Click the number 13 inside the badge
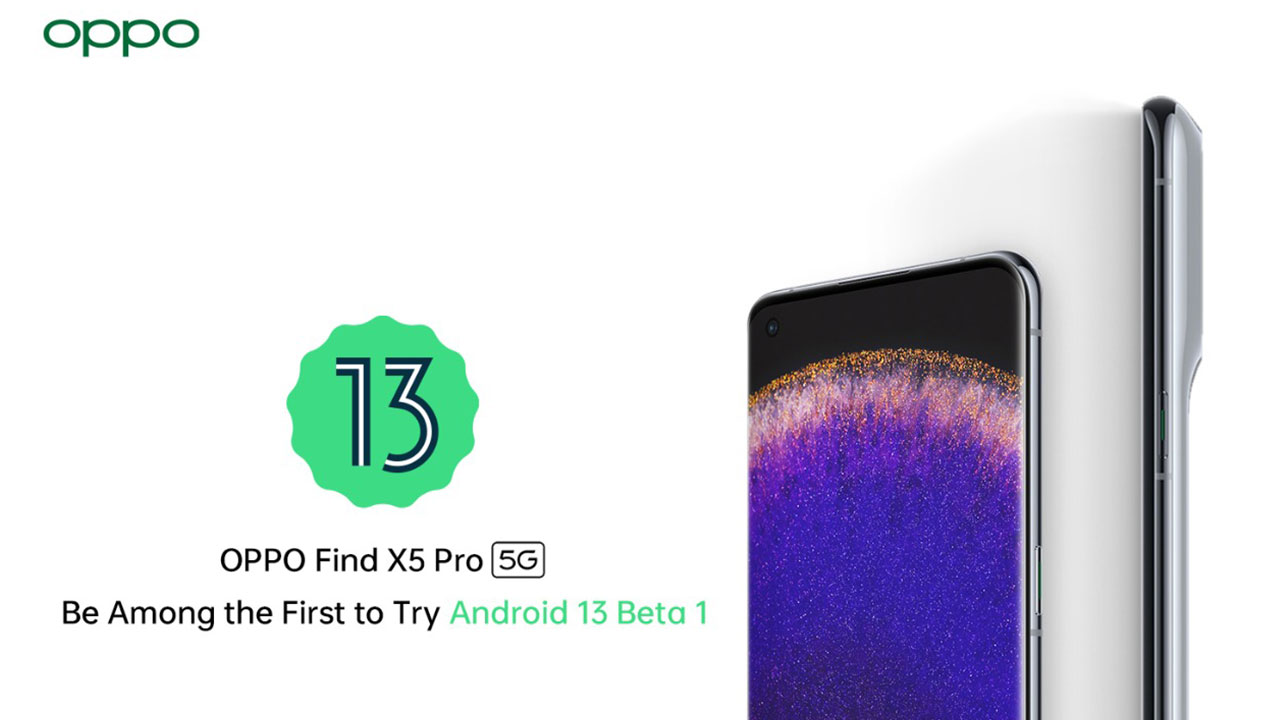1280x720 pixels. point(385,412)
